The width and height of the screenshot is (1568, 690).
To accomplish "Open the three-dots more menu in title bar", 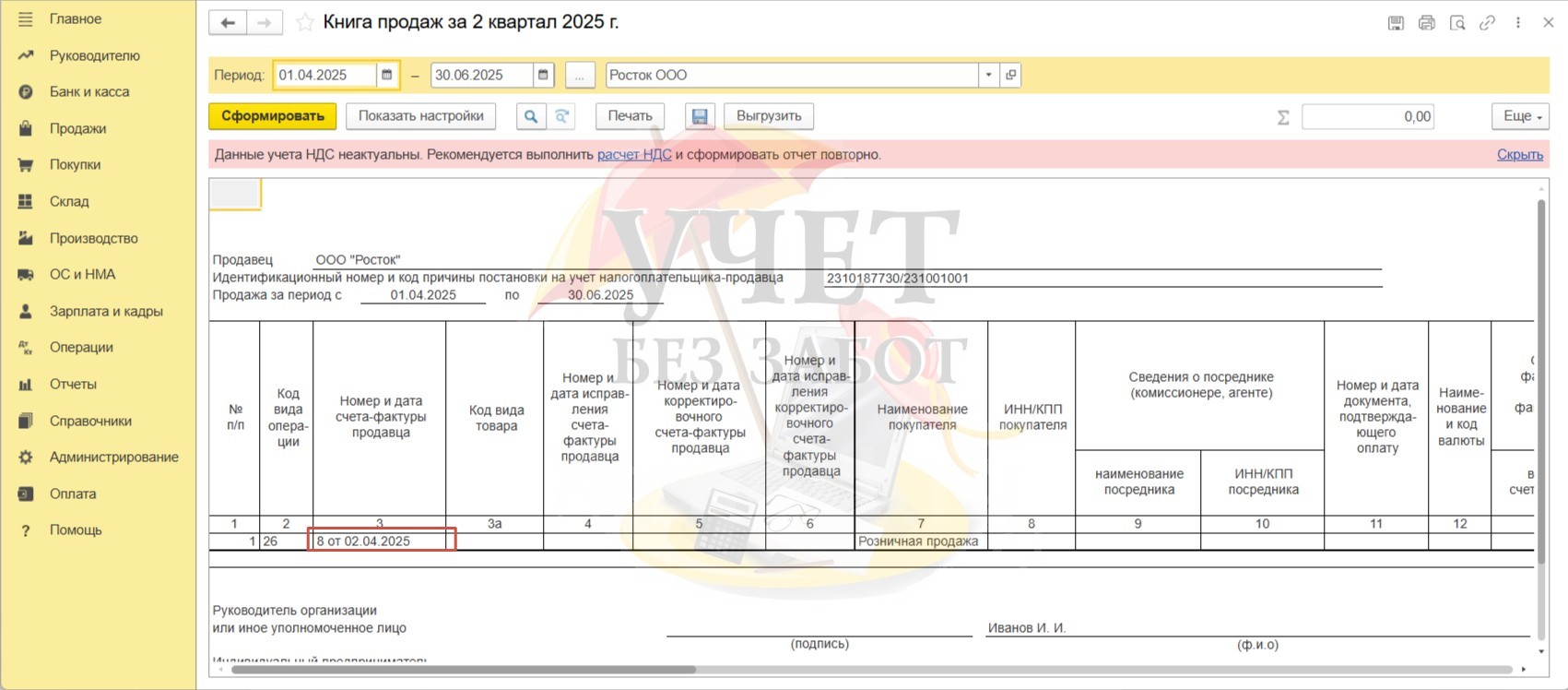I will tap(1517, 23).
